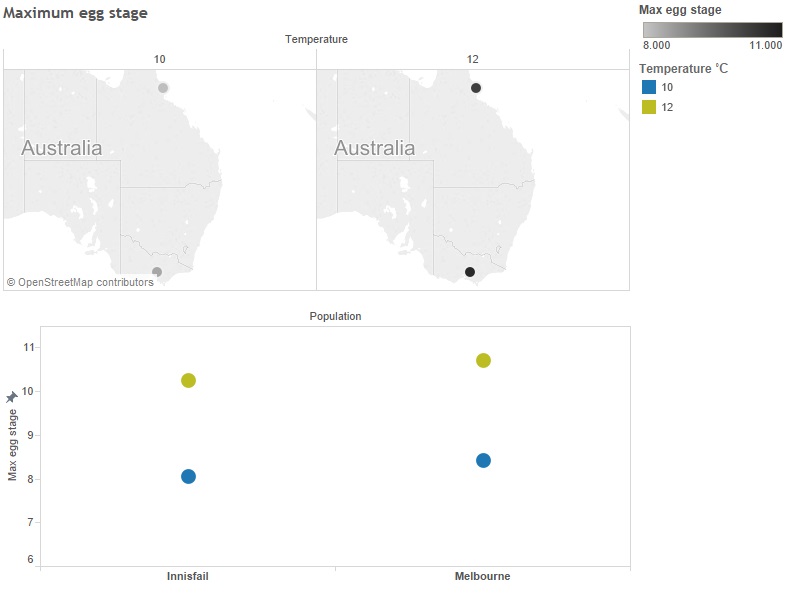Select Innisfail marker on the 12°C map
Viewport: 793px width, 593px height.
476,88
